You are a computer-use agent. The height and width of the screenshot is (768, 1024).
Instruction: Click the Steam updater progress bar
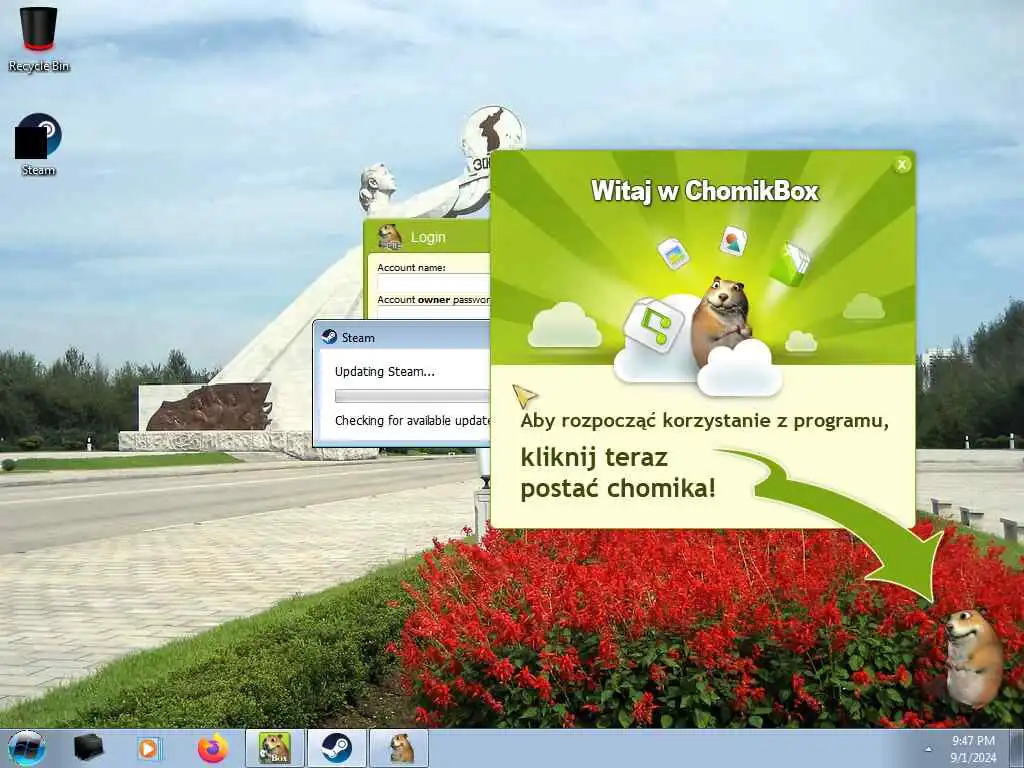click(412, 396)
